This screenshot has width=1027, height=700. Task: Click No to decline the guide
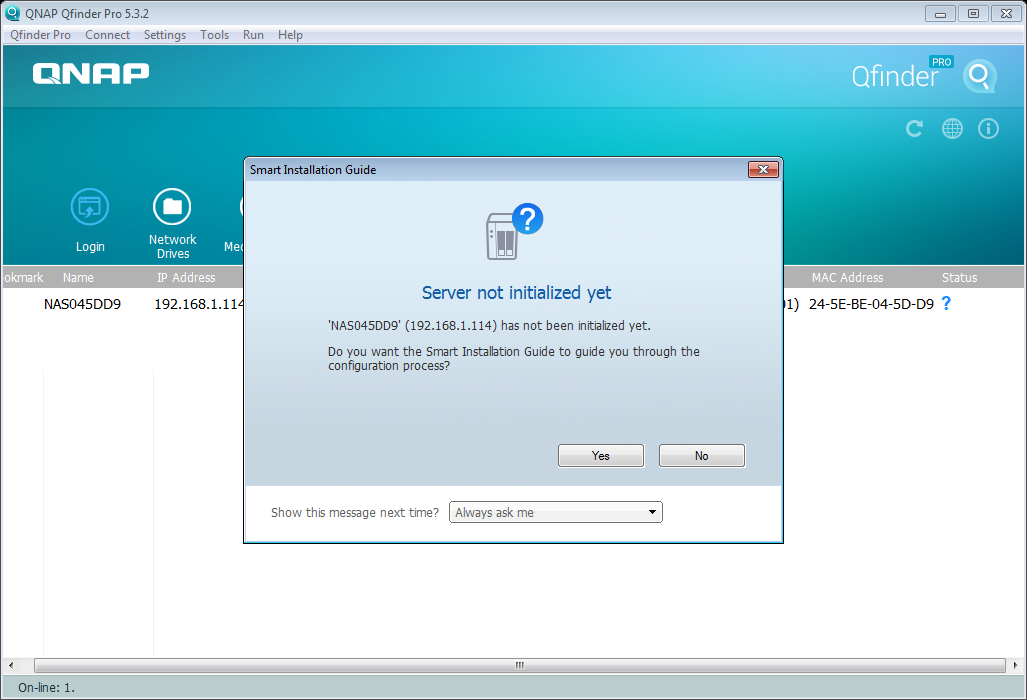tap(701, 456)
